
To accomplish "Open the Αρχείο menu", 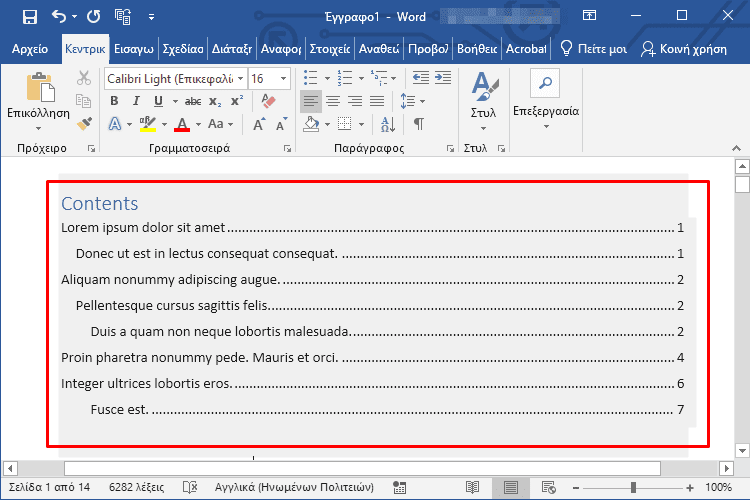I will 30,49.
